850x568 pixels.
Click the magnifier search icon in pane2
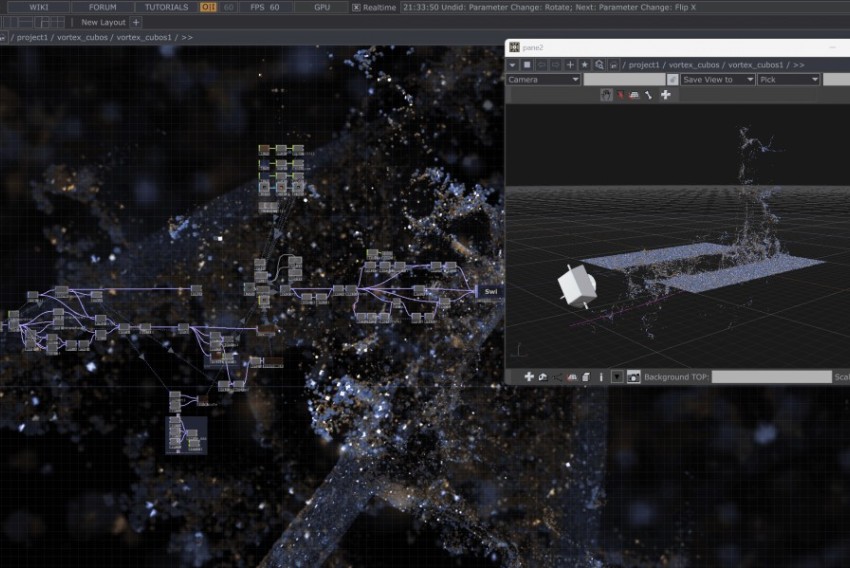(599, 64)
